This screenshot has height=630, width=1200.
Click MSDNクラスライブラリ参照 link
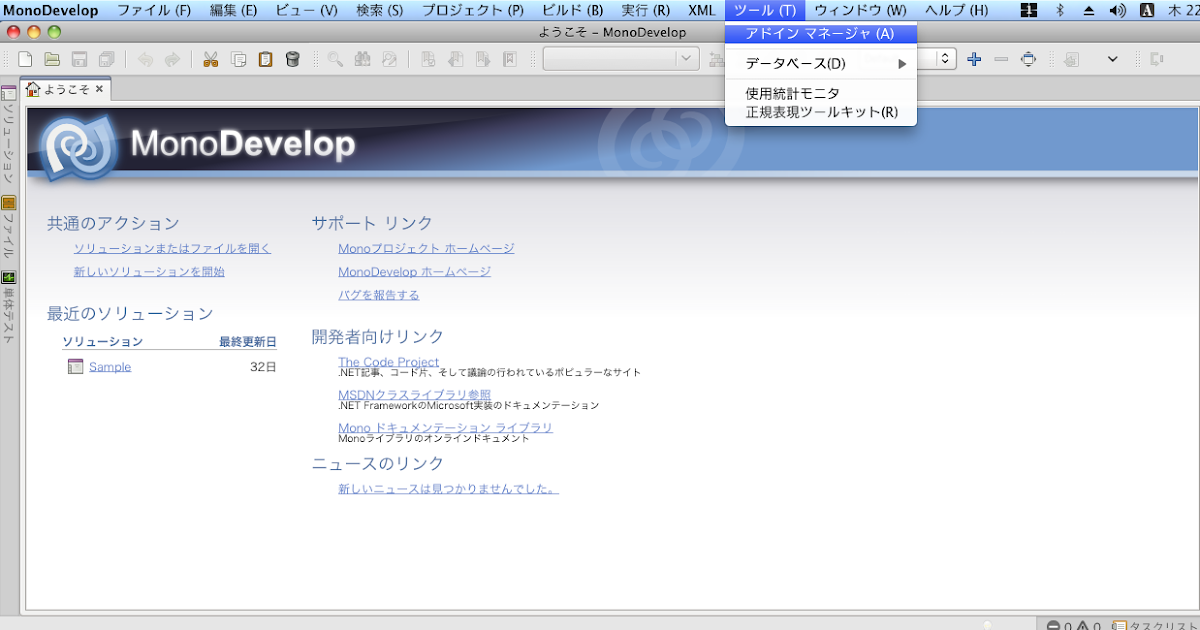tap(414, 395)
